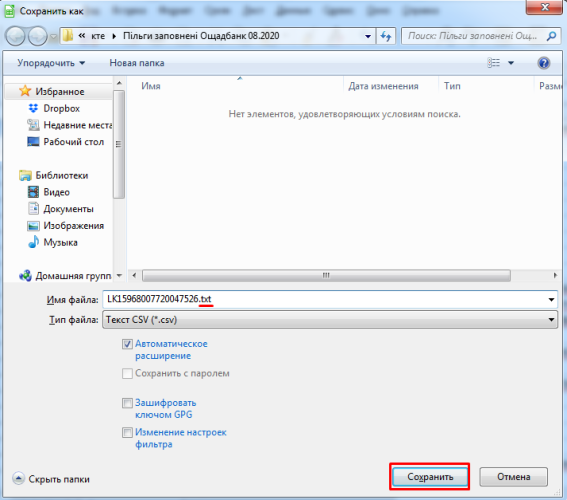Click Новая папка in the toolbar
This screenshot has height=500, width=567.
[137, 63]
